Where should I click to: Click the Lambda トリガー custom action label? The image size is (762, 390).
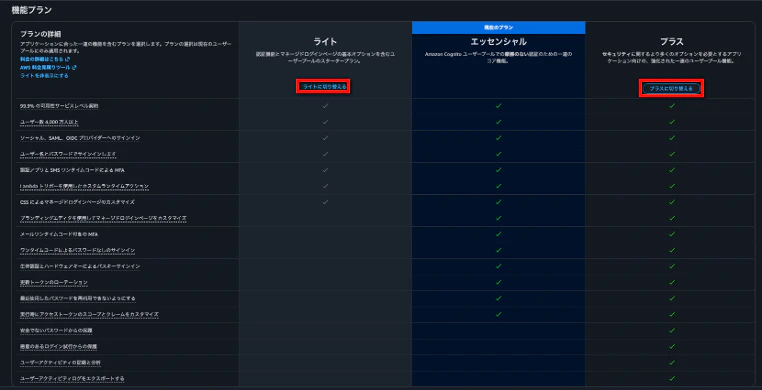click(84, 186)
